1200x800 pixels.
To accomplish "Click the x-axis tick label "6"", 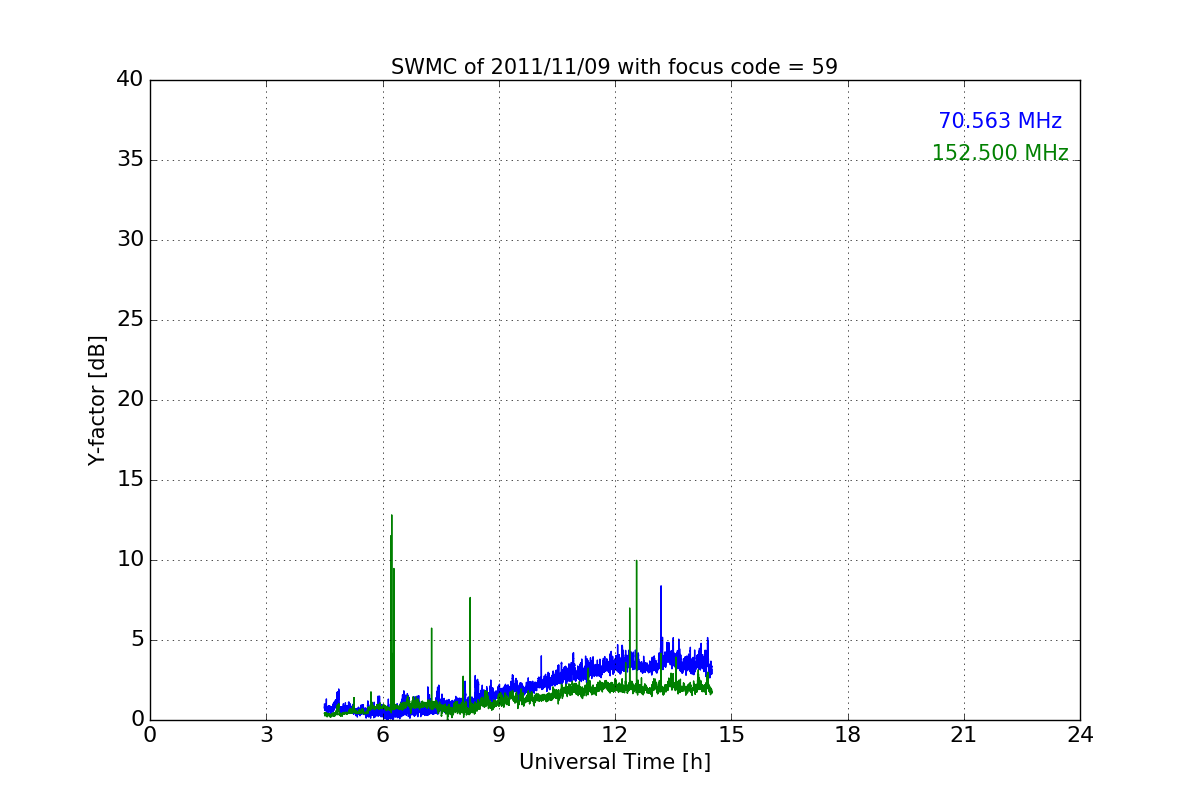I will pyautogui.click(x=383, y=735).
